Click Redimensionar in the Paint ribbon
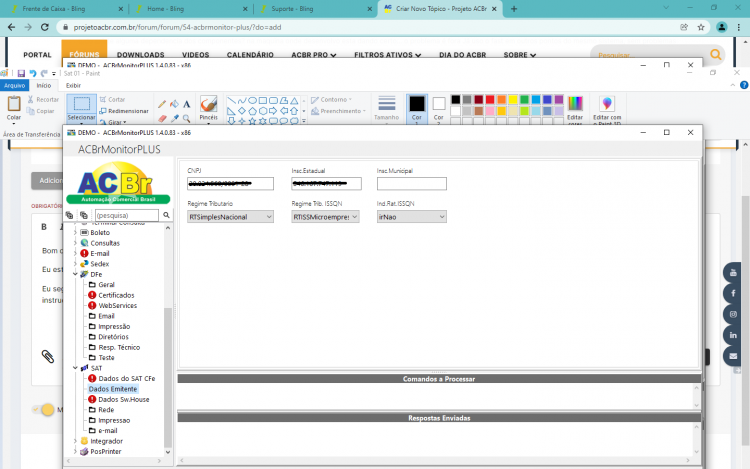 pos(124,111)
